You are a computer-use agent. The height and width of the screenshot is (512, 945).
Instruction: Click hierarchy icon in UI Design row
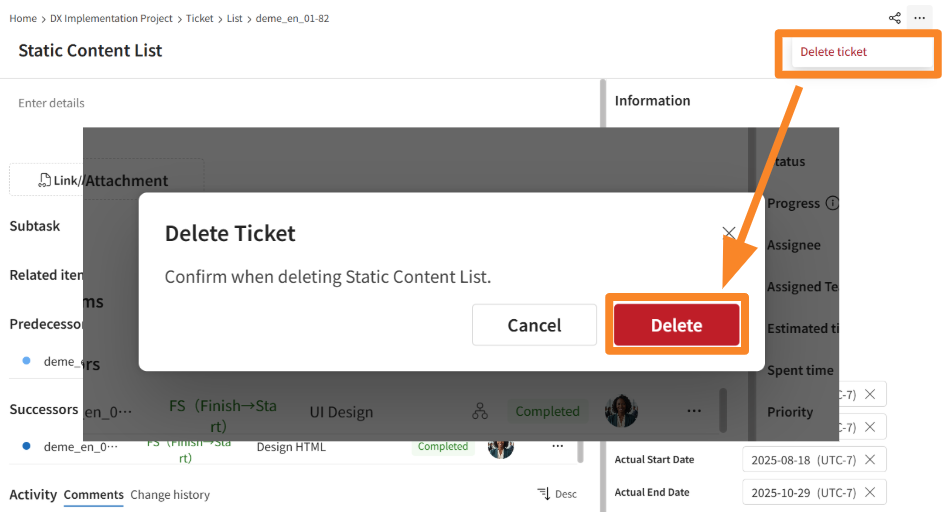480,411
